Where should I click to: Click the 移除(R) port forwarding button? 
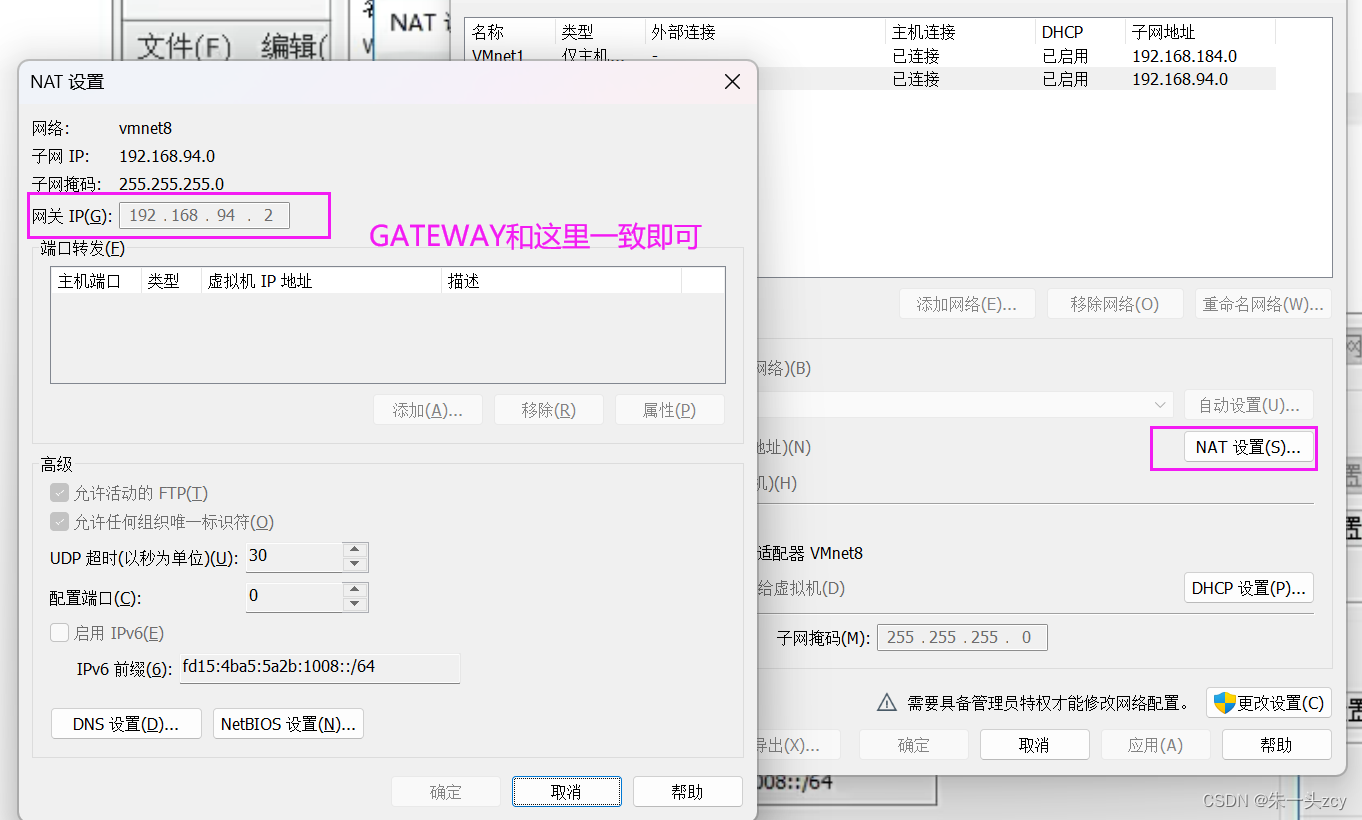coord(549,410)
